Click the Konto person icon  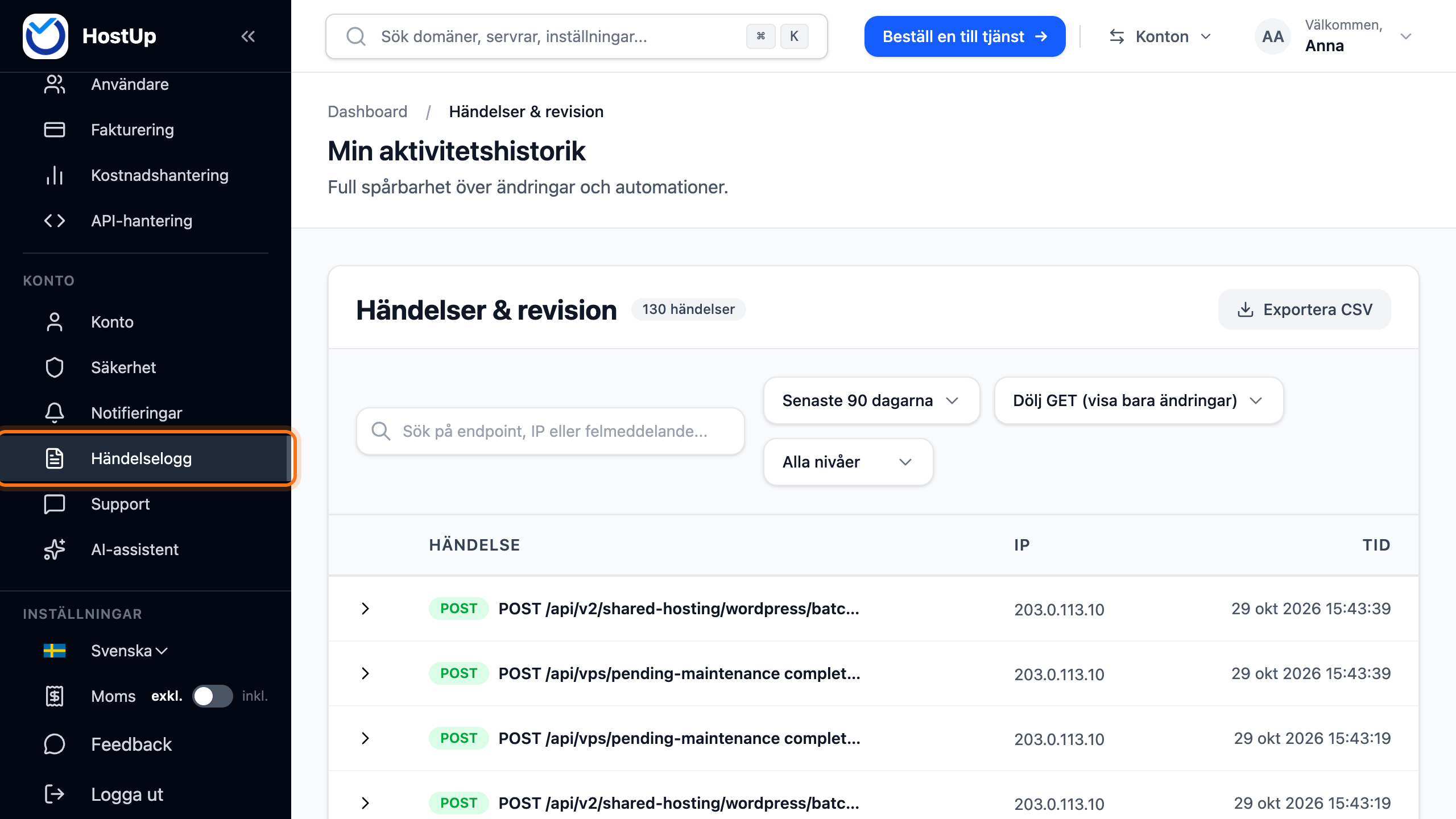click(x=55, y=322)
